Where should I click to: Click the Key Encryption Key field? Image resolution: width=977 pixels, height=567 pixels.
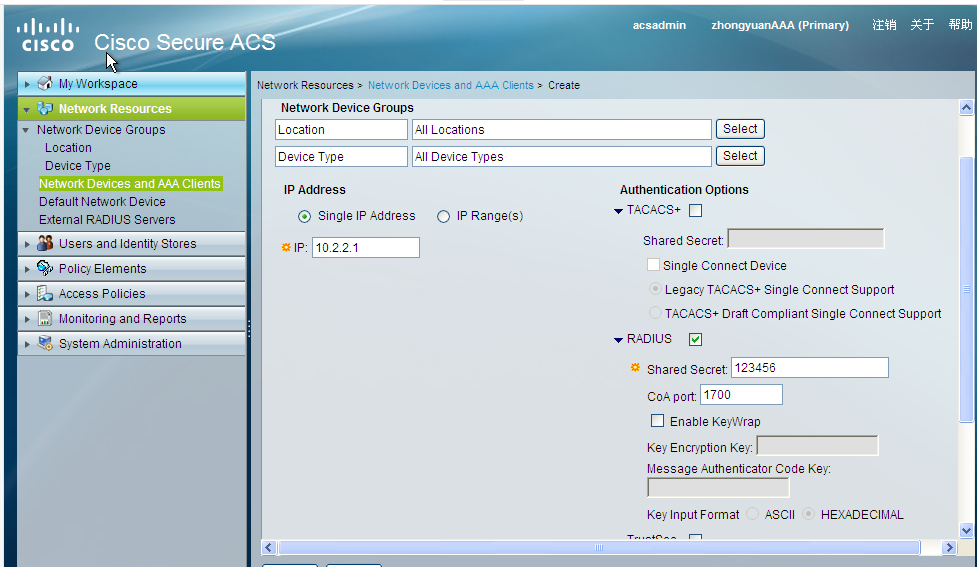[x=817, y=446]
